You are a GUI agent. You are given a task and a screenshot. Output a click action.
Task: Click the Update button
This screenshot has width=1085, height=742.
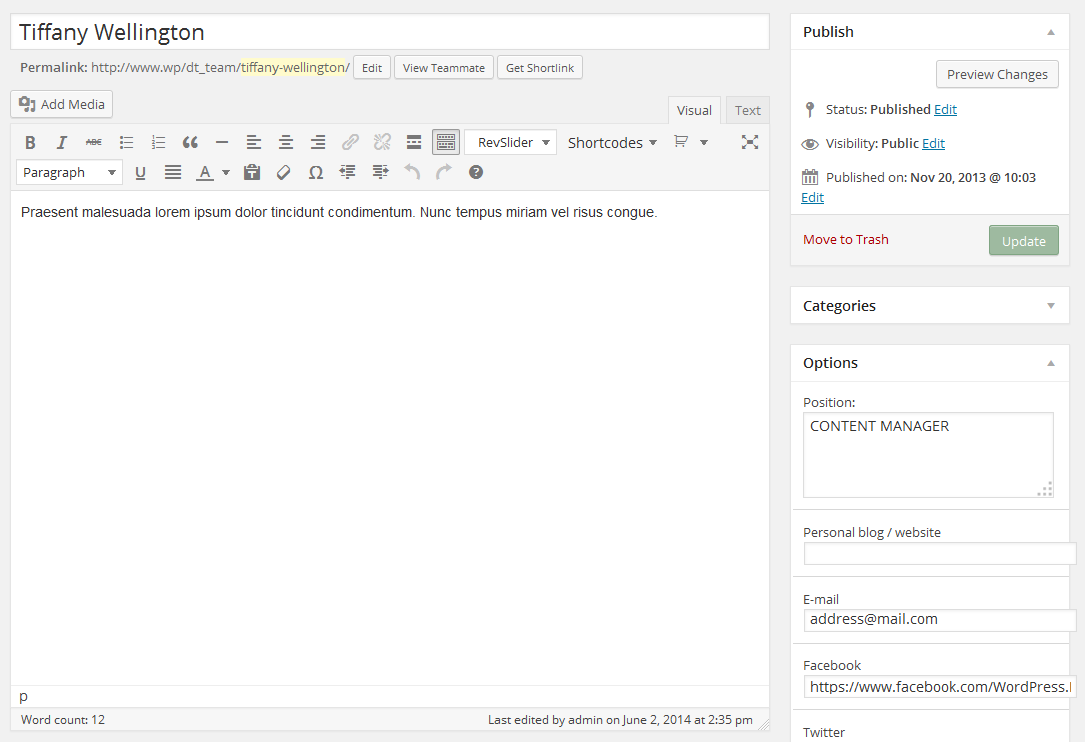[x=1023, y=241]
